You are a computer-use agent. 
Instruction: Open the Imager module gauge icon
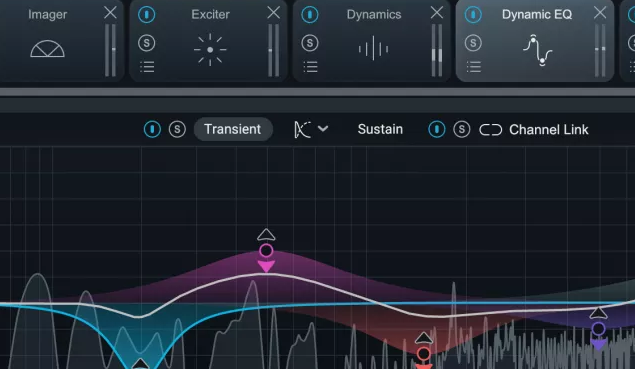tap(47, 49)
